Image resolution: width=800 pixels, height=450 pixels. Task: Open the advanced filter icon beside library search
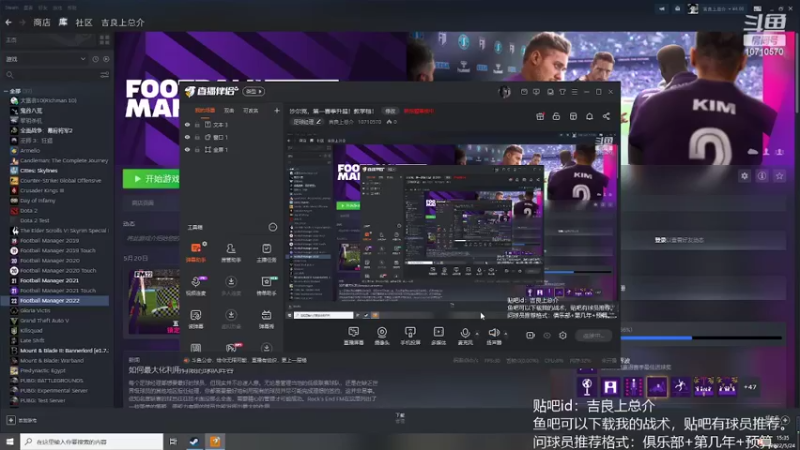click(105, 75)
